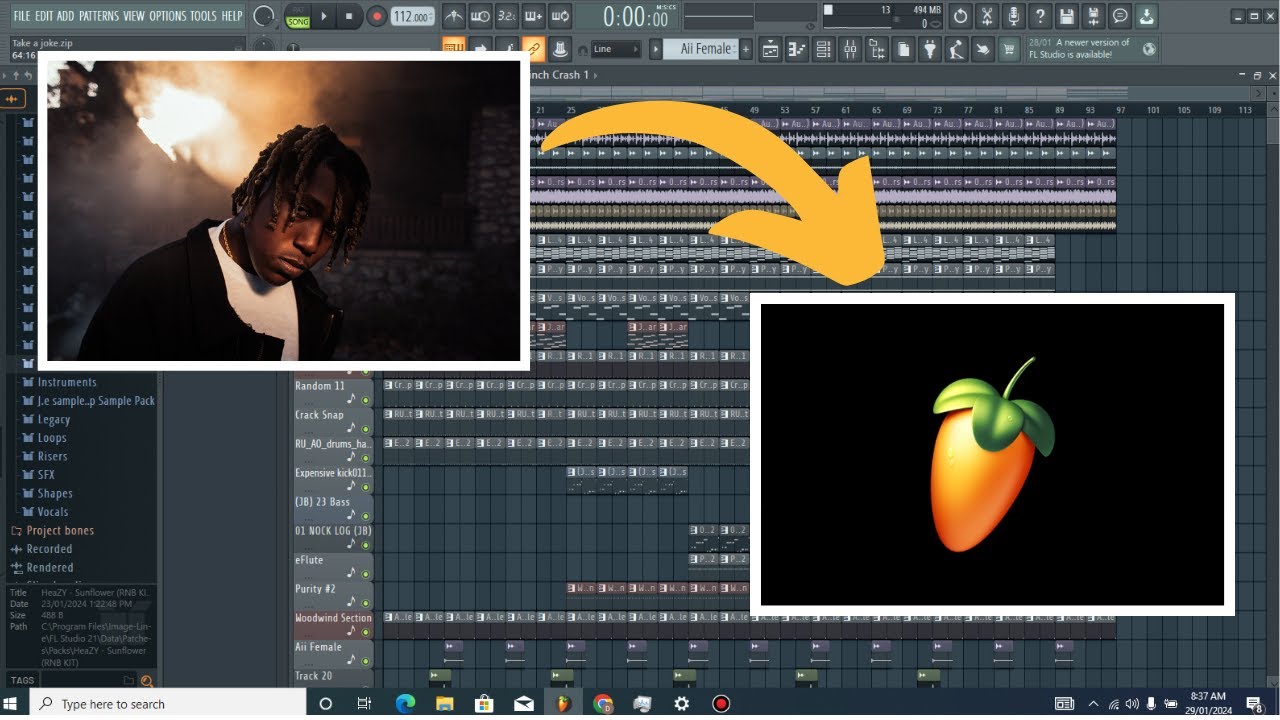This screenshot has height=720, width=1280.
Task: Toggle overdub blend recording icon
Action: tap(533, 16)
